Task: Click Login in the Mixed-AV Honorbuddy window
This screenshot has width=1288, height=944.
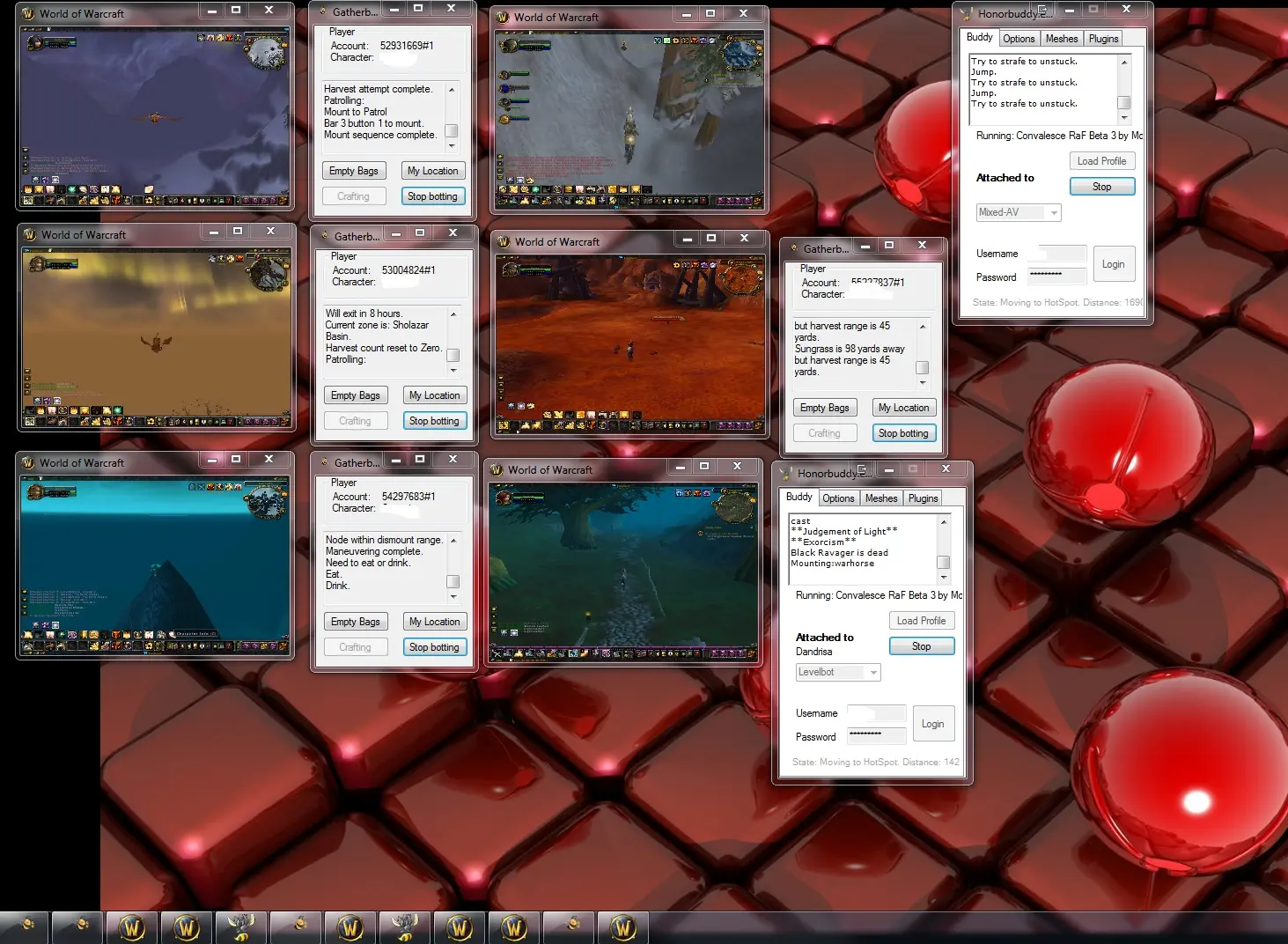Action: click(1114, 264)
